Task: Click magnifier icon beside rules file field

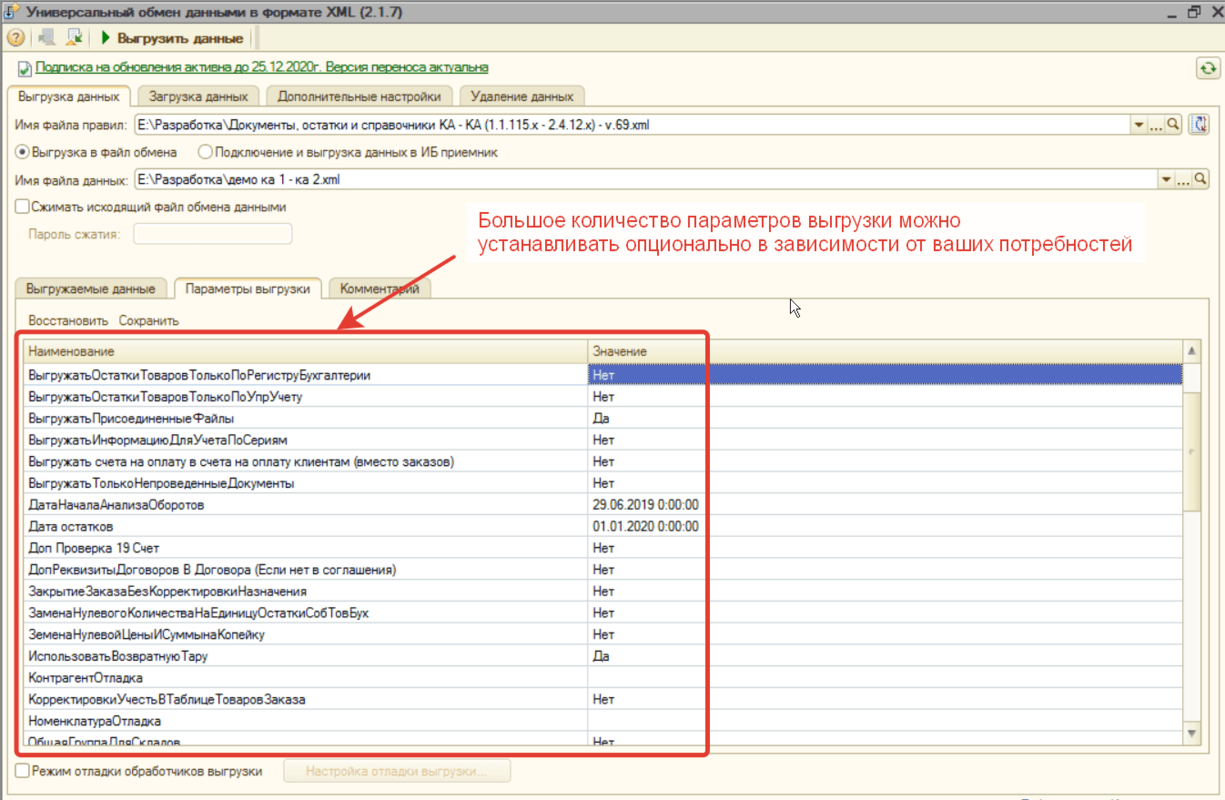Action: pos(1174,125)
